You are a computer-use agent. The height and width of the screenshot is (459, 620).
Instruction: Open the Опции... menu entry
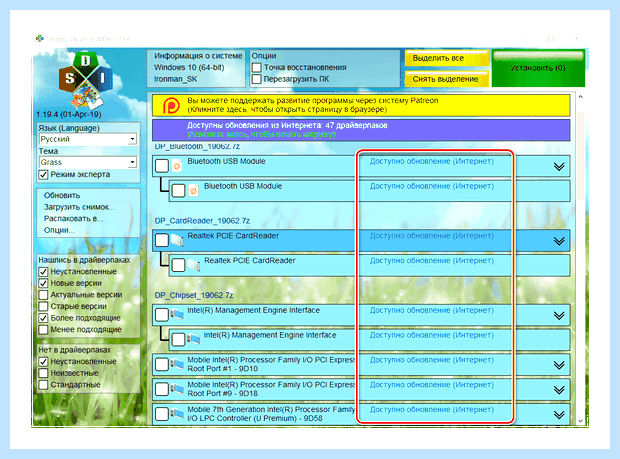point(59,230)
